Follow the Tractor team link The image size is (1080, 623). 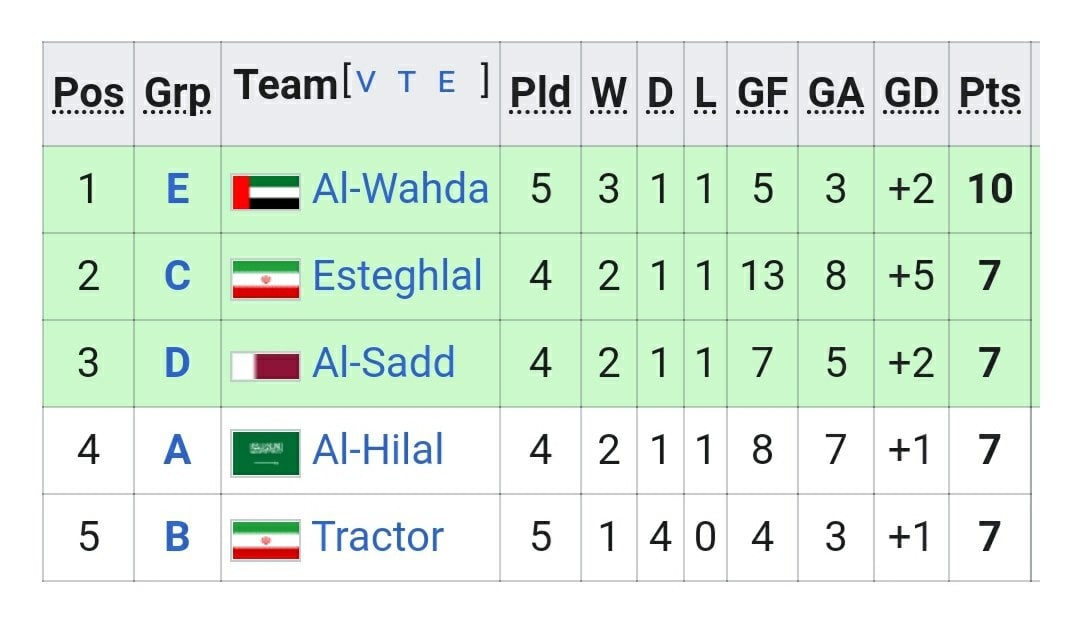pos(377,536)
